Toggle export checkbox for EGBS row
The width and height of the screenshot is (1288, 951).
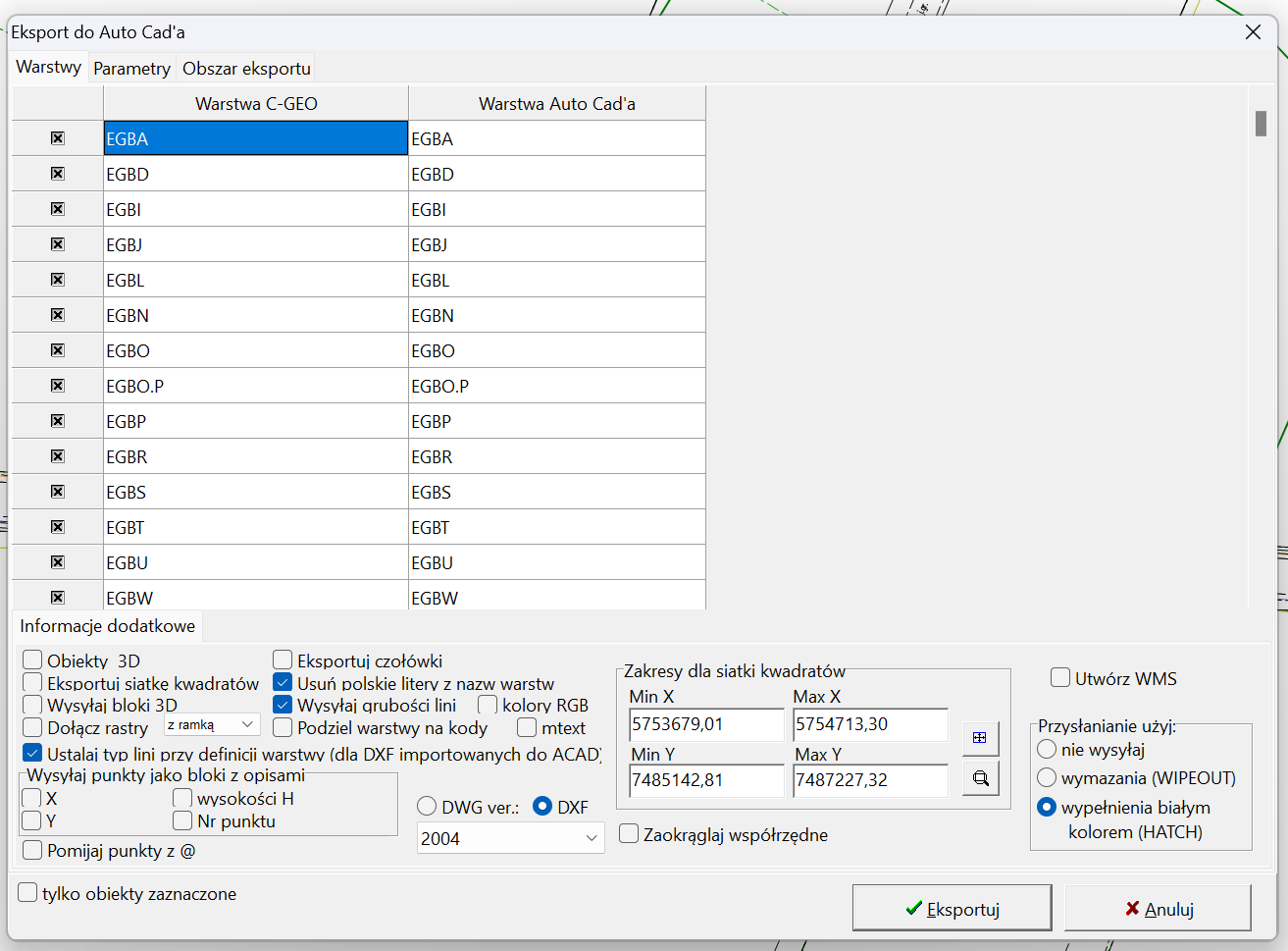(x=58, y=492)
